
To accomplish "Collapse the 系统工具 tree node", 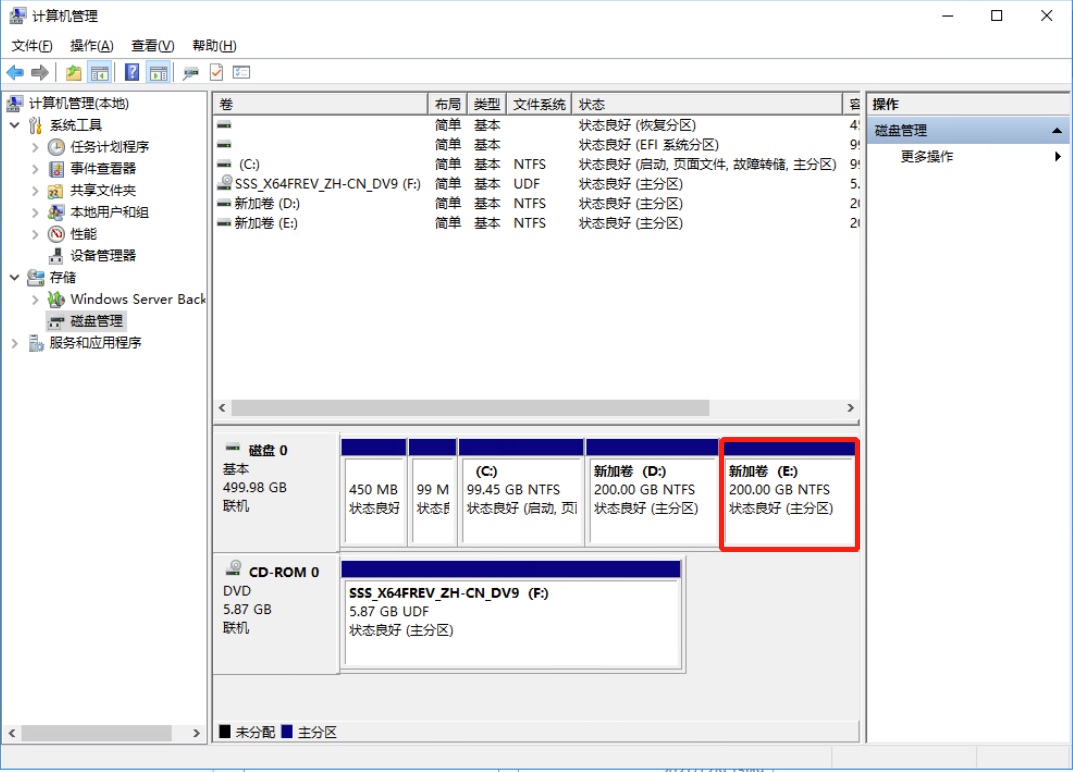I will (x=15, y=125).
